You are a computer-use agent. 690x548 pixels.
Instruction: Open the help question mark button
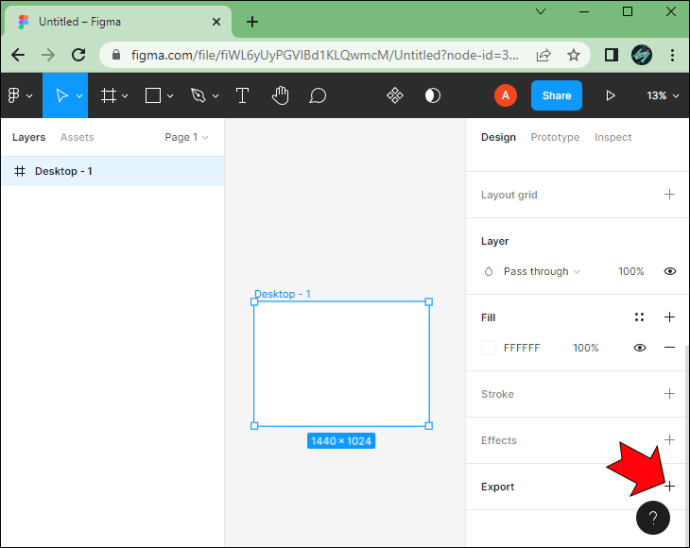point(653,518)
